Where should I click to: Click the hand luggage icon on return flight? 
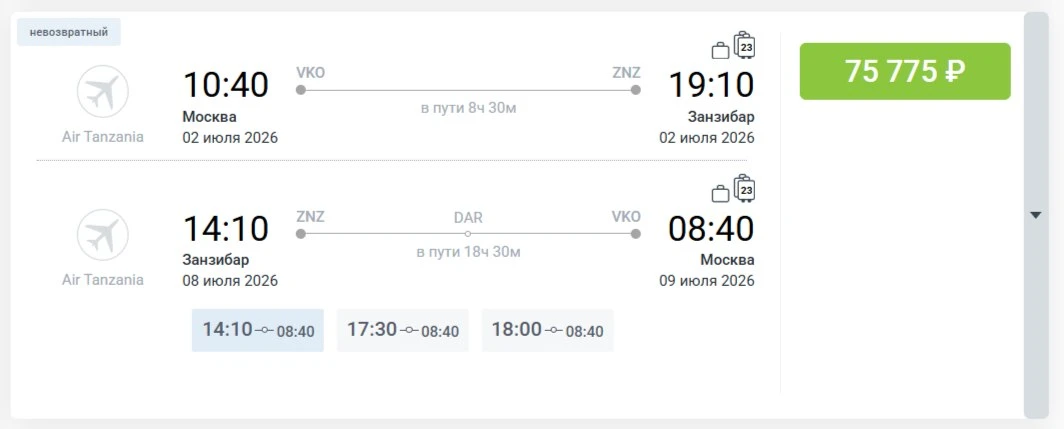coord(720,194)
